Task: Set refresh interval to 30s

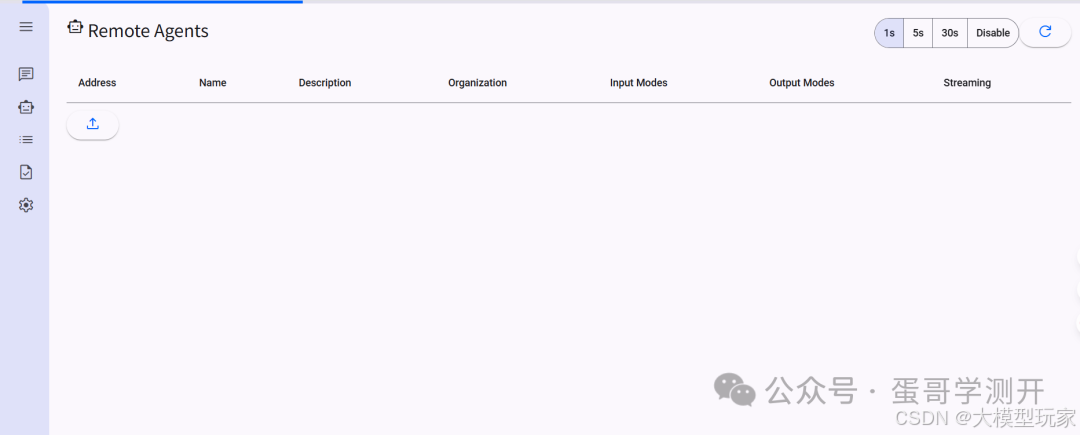Action: (950, 33)
